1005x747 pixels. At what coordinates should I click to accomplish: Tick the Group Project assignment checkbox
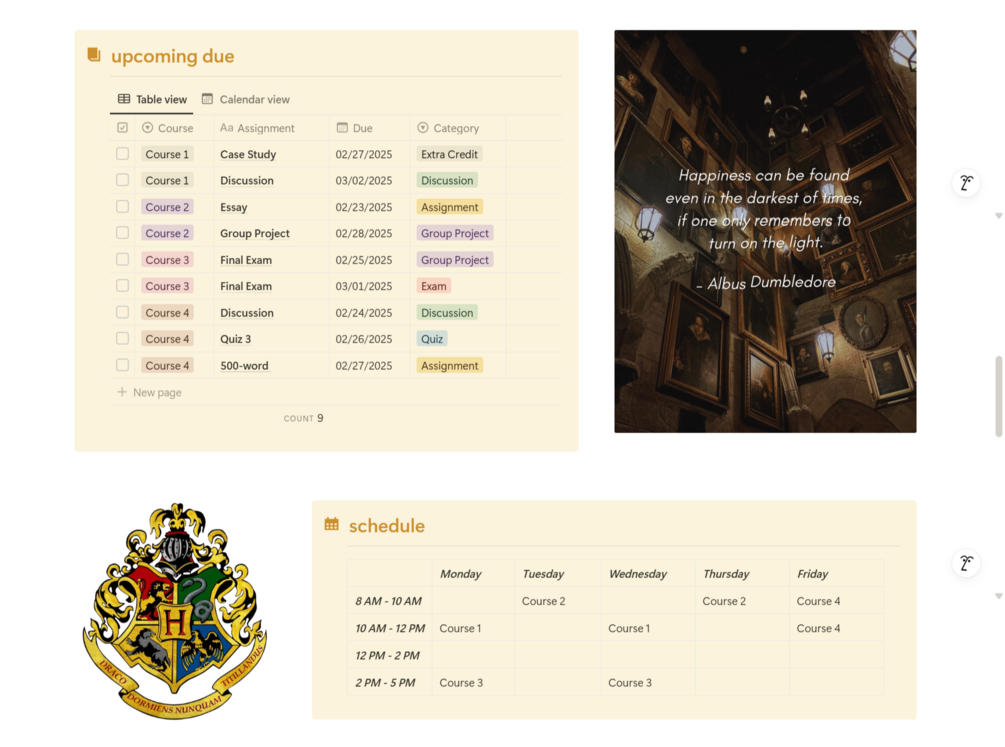pos(122,233)
